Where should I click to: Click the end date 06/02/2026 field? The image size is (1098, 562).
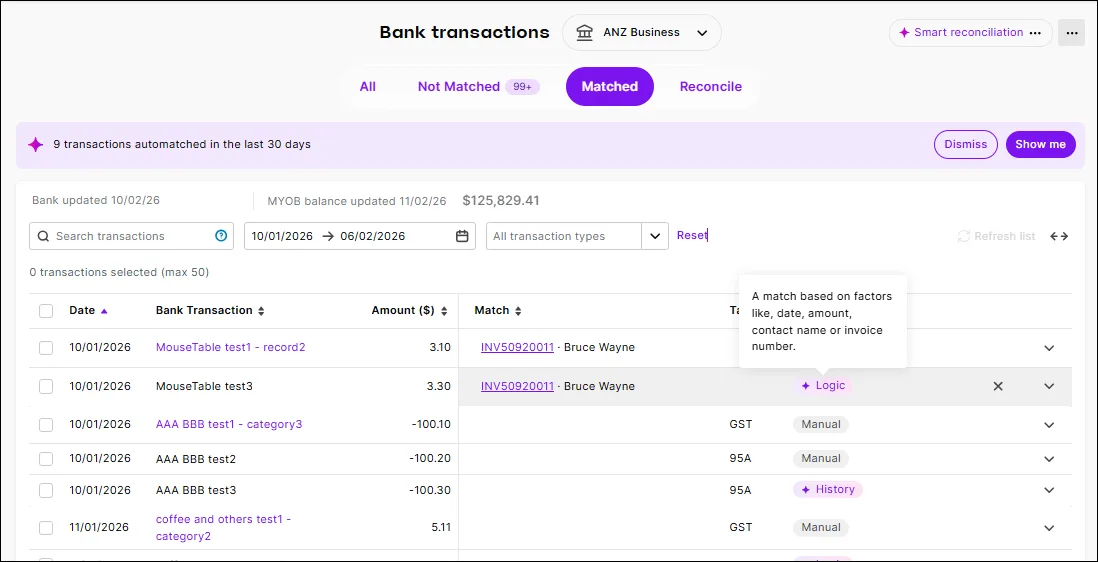(x=373, y=236)
